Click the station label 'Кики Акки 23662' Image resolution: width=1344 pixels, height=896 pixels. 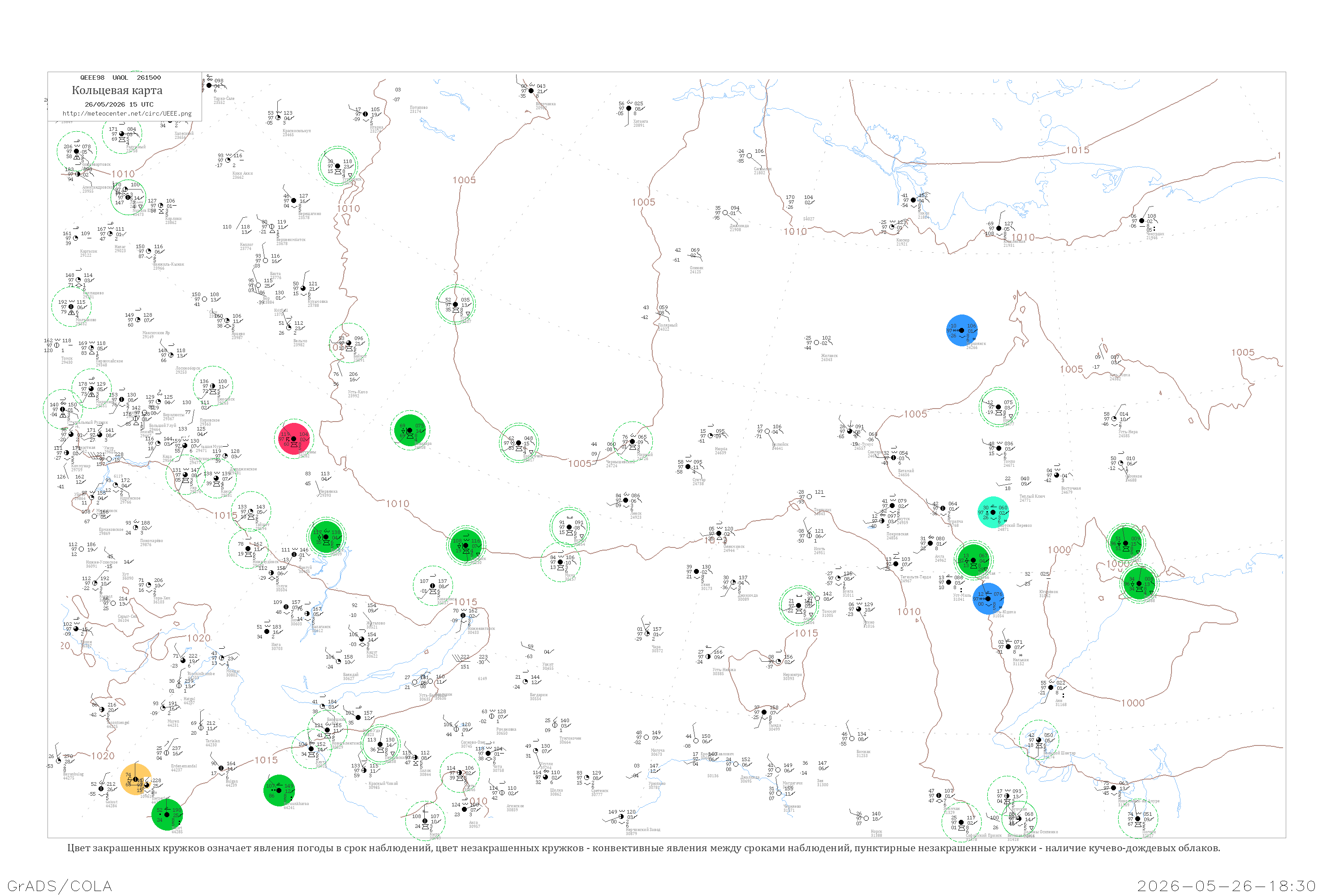pyautogui.click(x=242, y=175)
